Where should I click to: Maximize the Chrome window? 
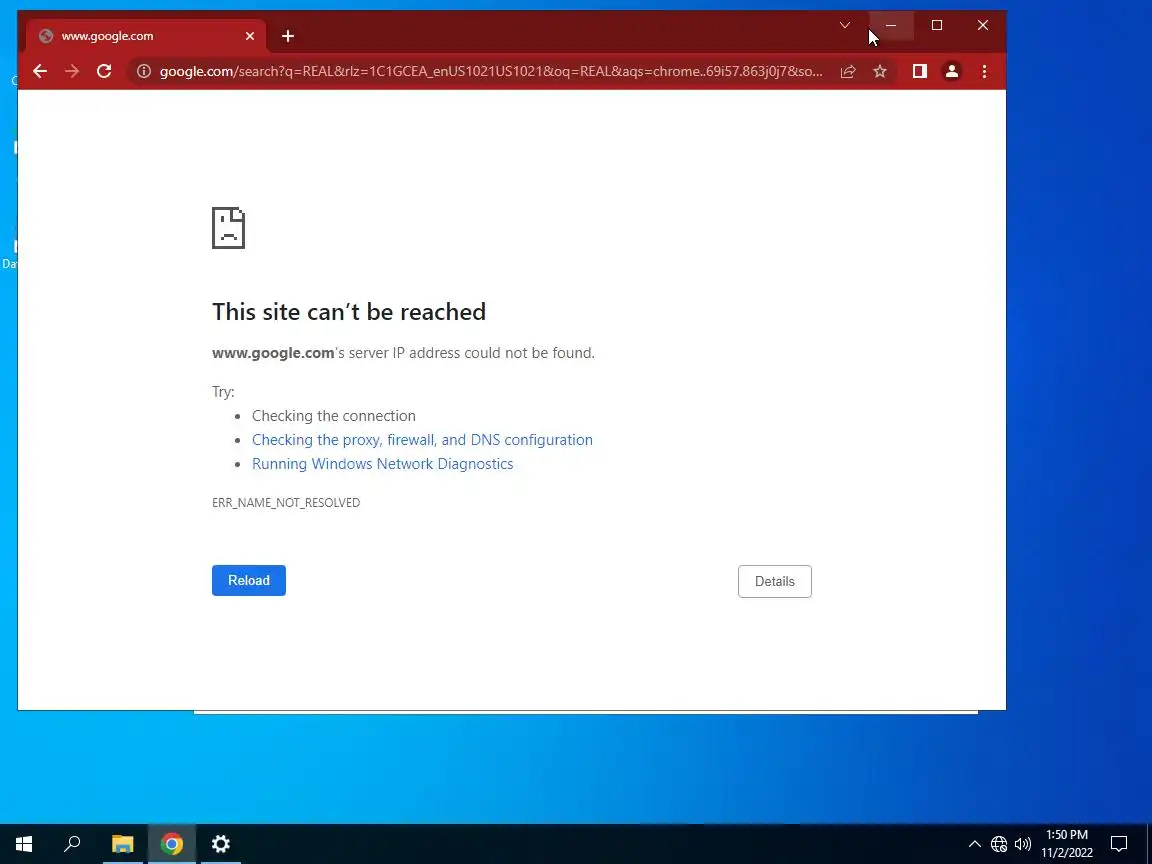click(937, 25)
